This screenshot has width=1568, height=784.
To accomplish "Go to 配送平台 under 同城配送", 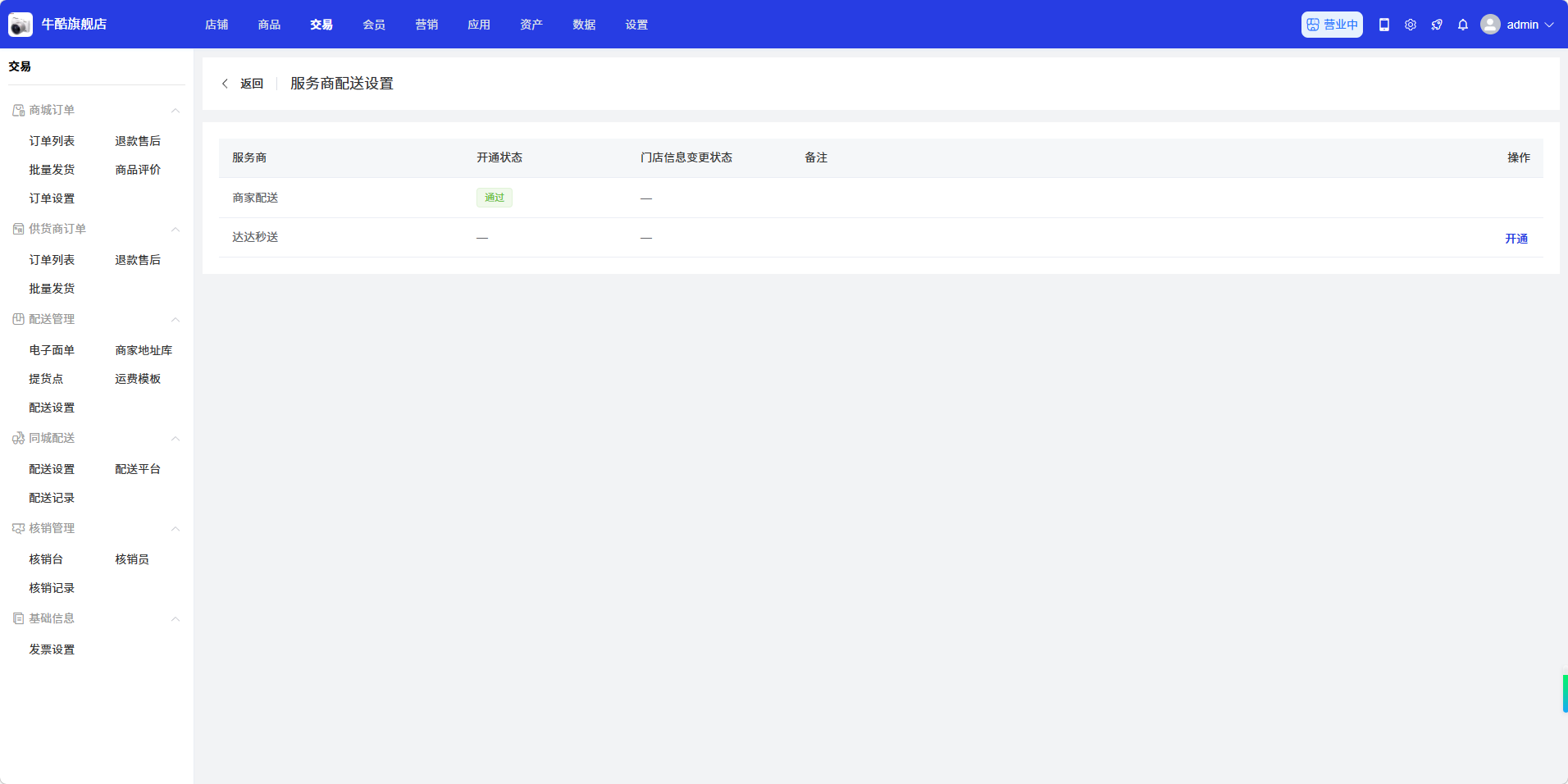I will point(138,469).
